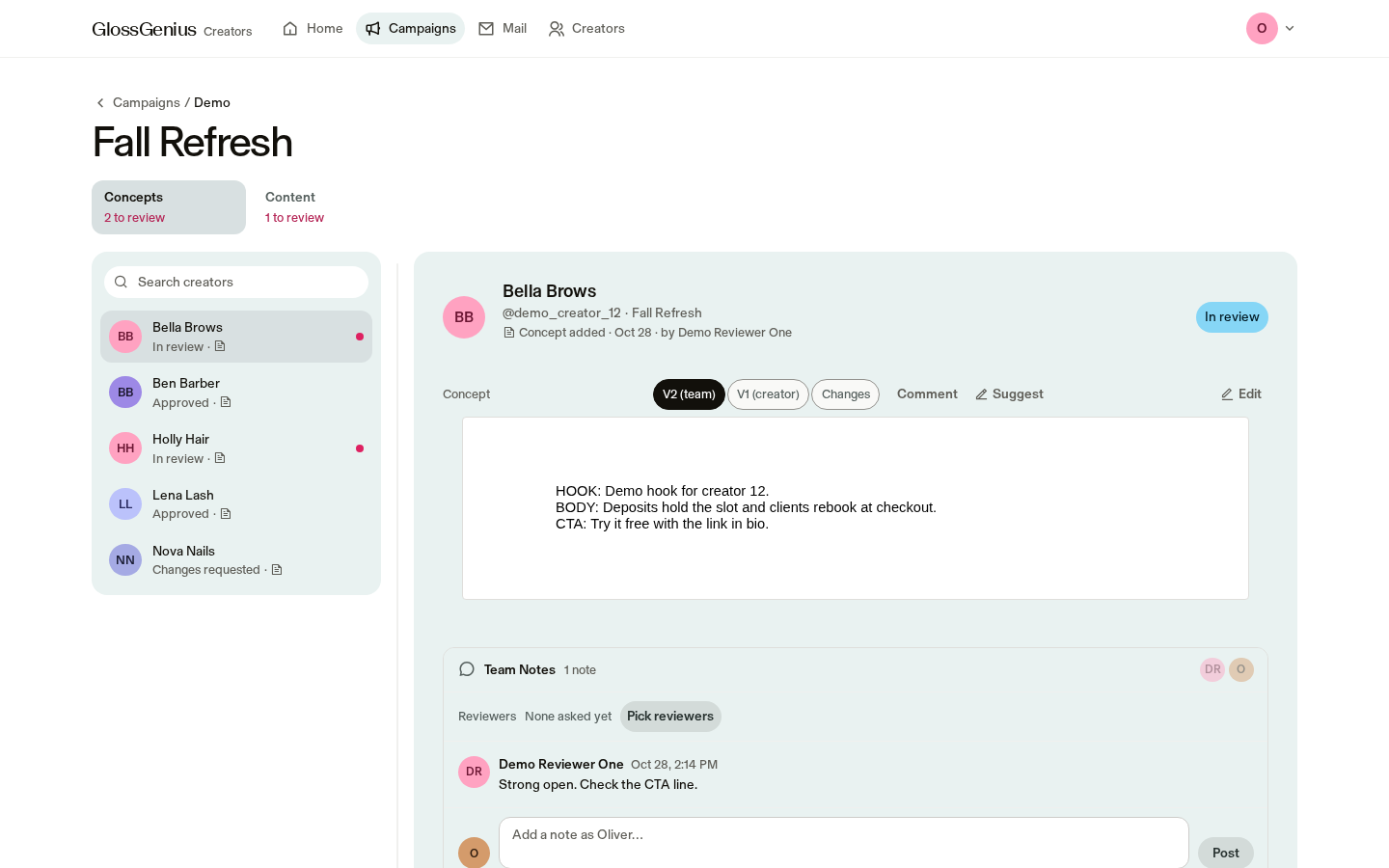Click the DR avatar beside Demo Reviewer One's note
Image resolution: width=1389 pixels, height=868 pixels.
click(474, 772)
